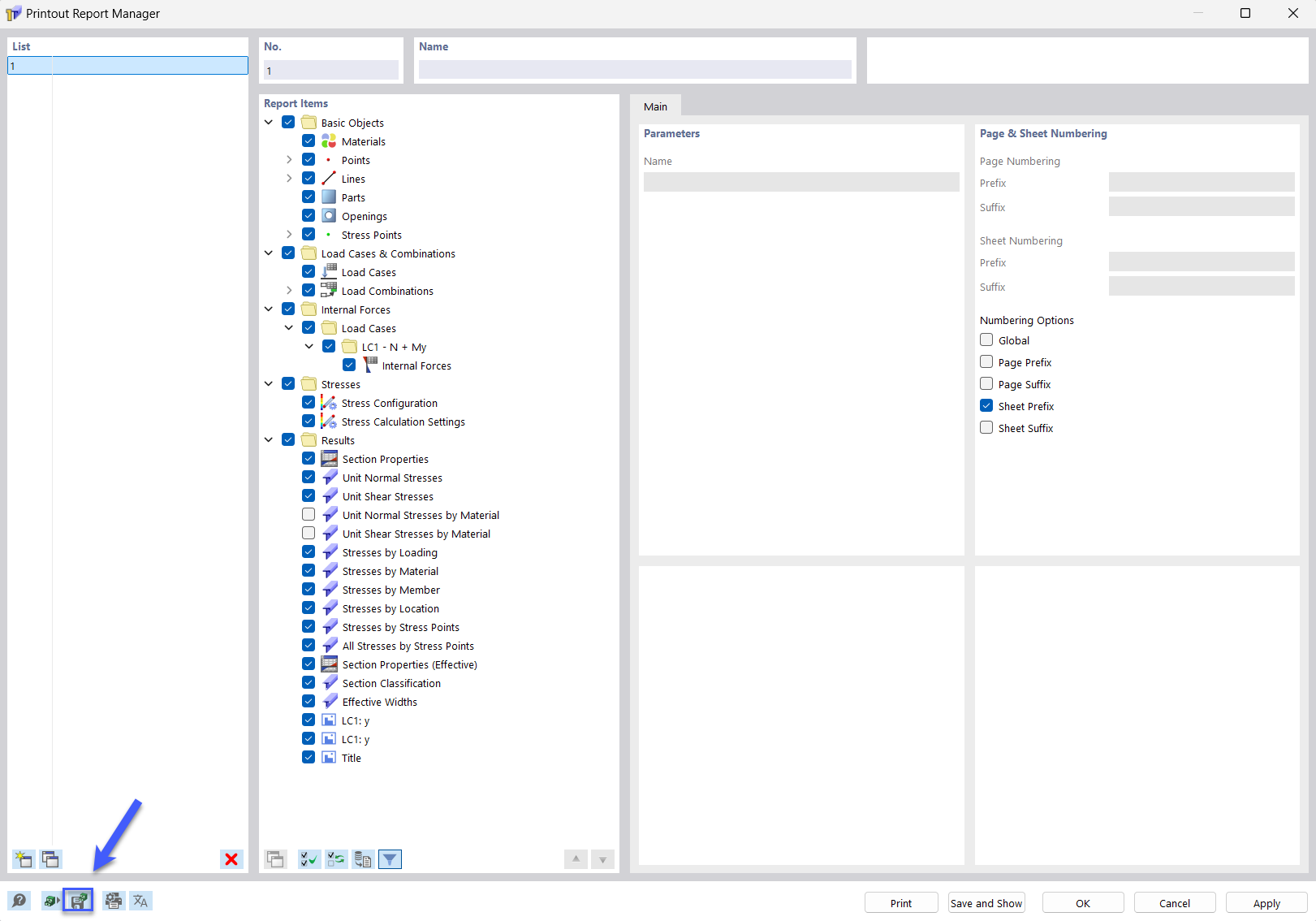
Task: Collapse the Internal Forces folder
Action: pos(269,309)
